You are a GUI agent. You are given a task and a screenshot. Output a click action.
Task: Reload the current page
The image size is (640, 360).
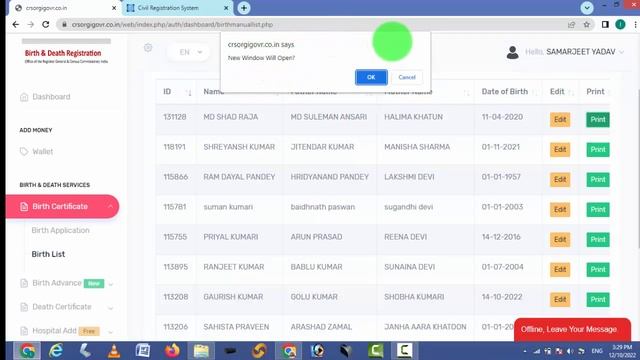46,24
